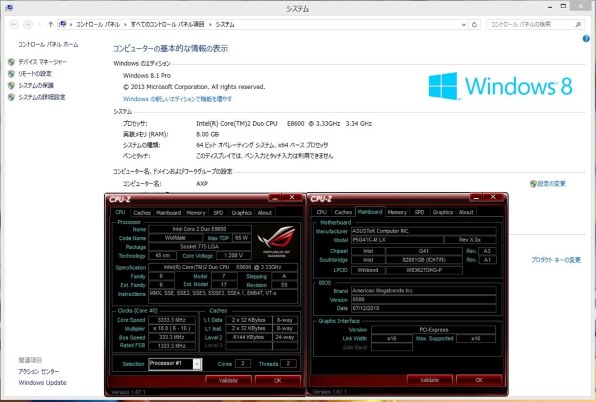This screenshot has width=596, height=402.
Task: Open Windows Update link
Action: [43, 383]
